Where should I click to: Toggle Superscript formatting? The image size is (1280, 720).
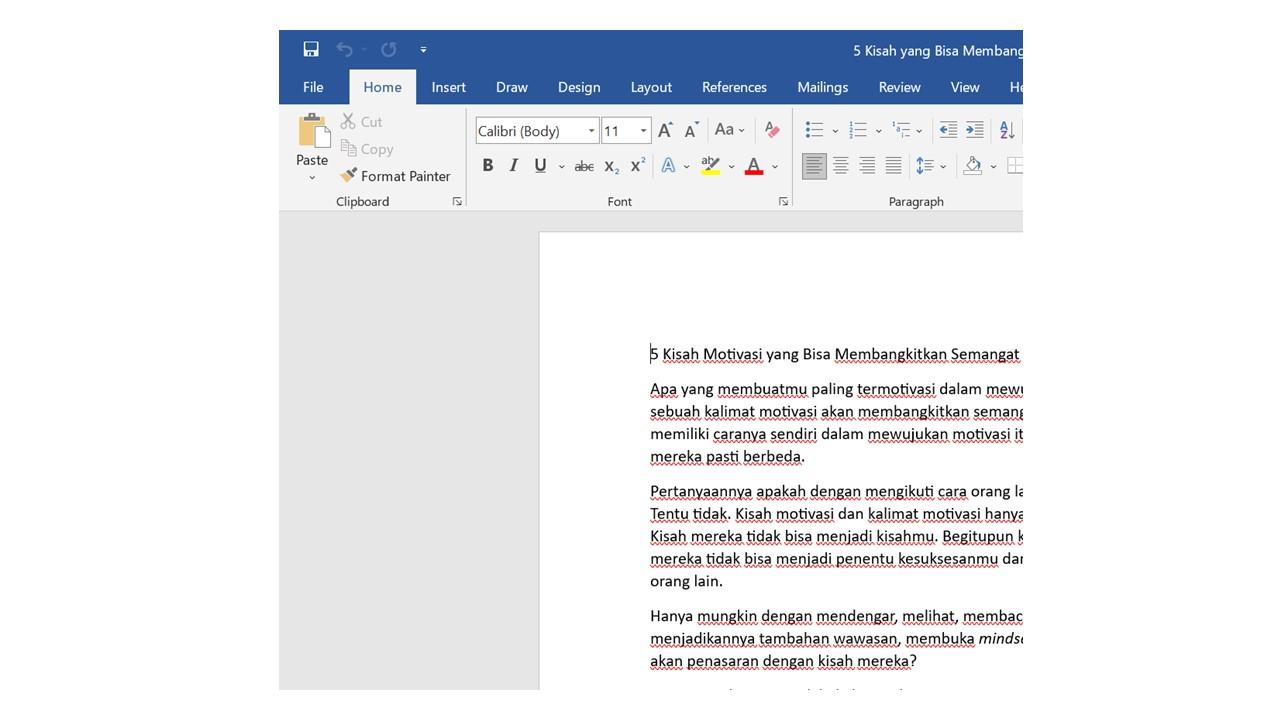pyautogui.click(x=638, y=166)
